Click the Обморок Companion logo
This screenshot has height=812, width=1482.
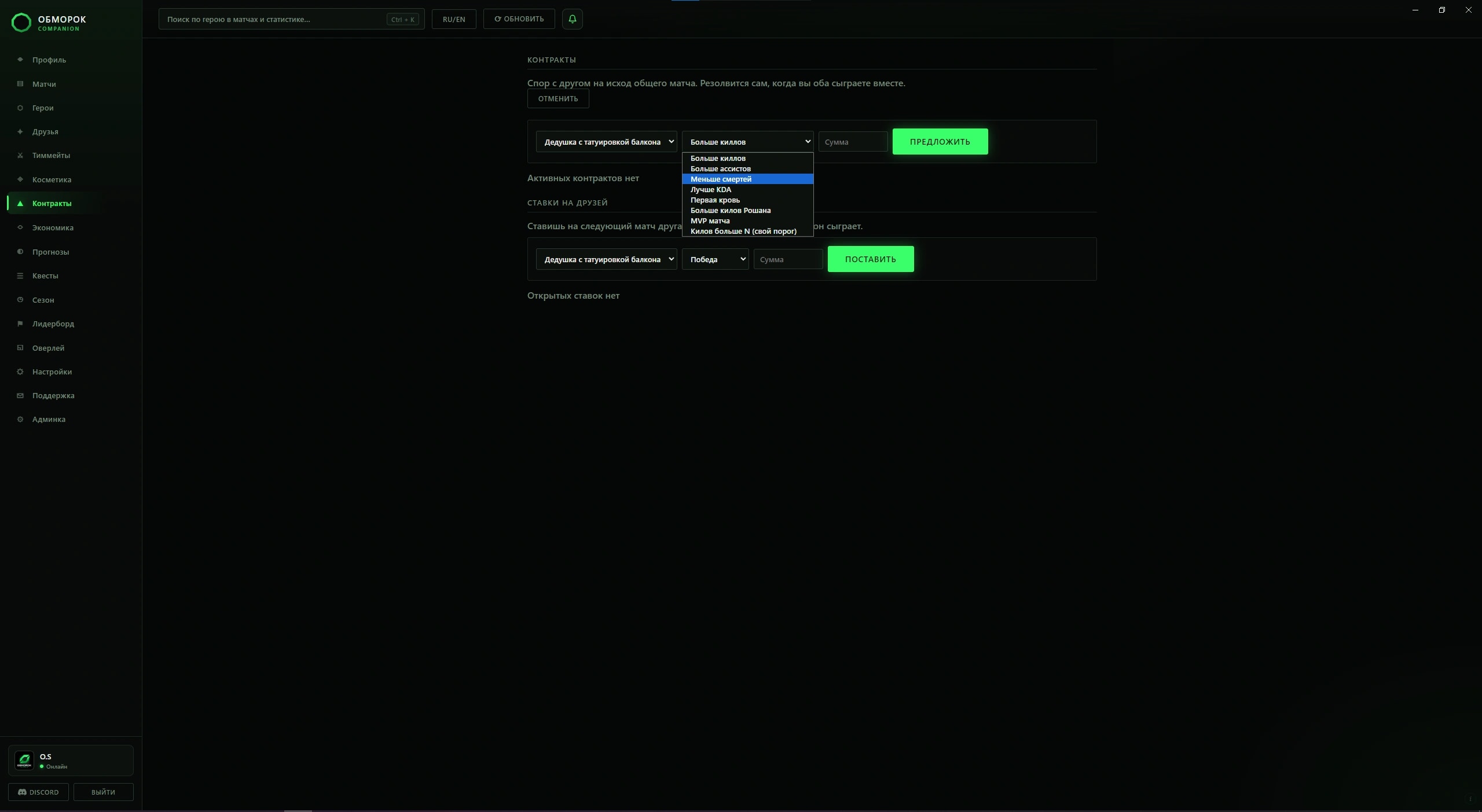[x=49, y=23]
